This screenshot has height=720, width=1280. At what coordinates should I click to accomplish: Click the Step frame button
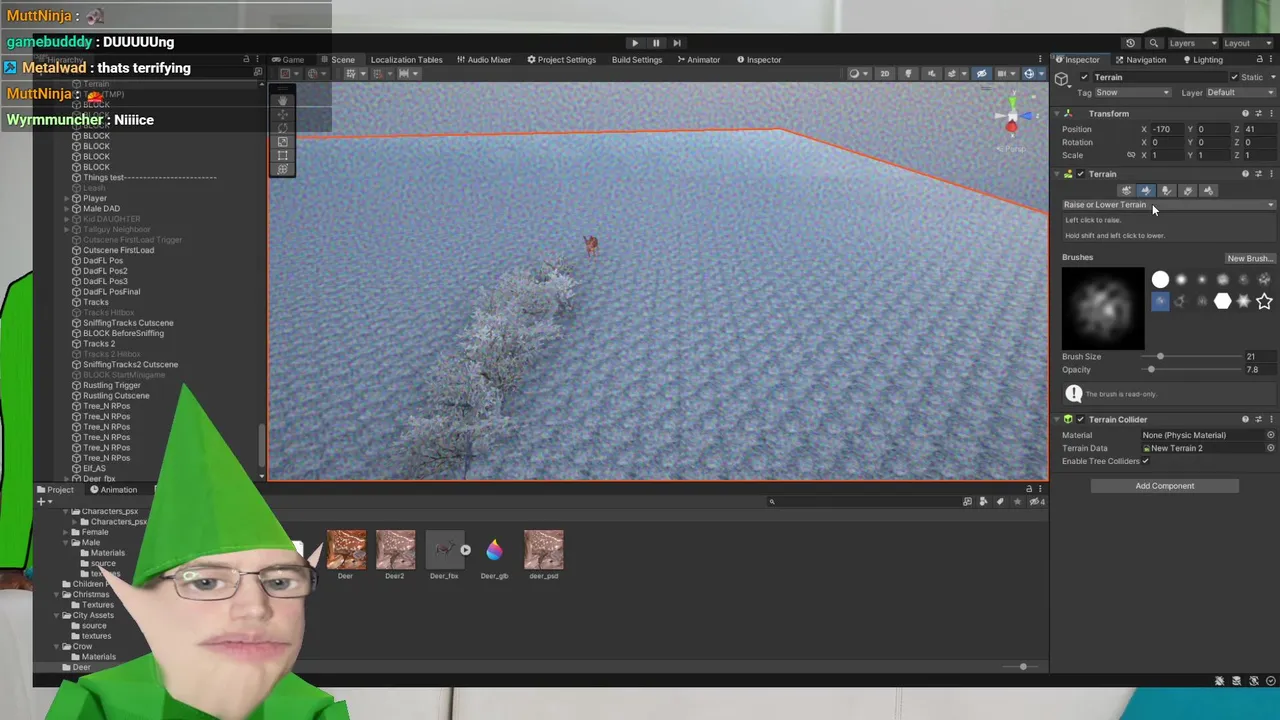click(x=677, y=43)
